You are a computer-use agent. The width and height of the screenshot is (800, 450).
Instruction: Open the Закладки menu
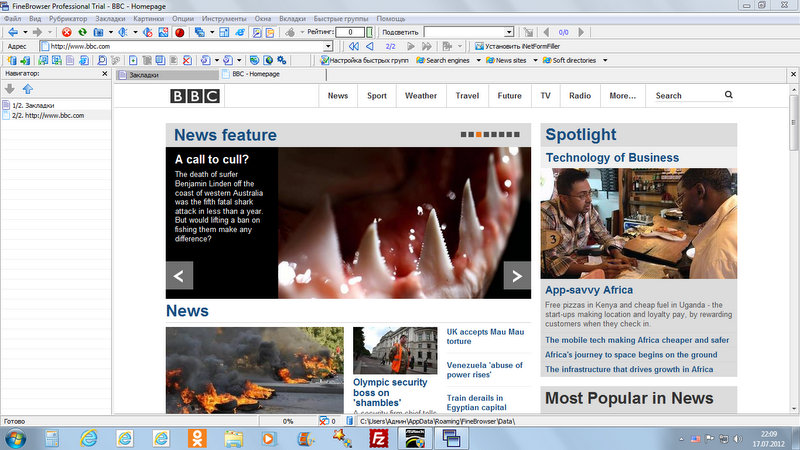110,18
